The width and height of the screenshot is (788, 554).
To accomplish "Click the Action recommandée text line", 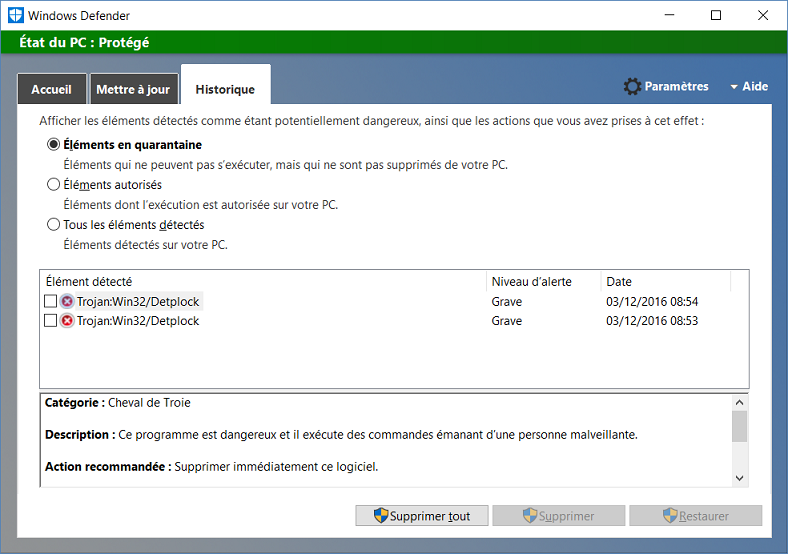I will 212,467.
